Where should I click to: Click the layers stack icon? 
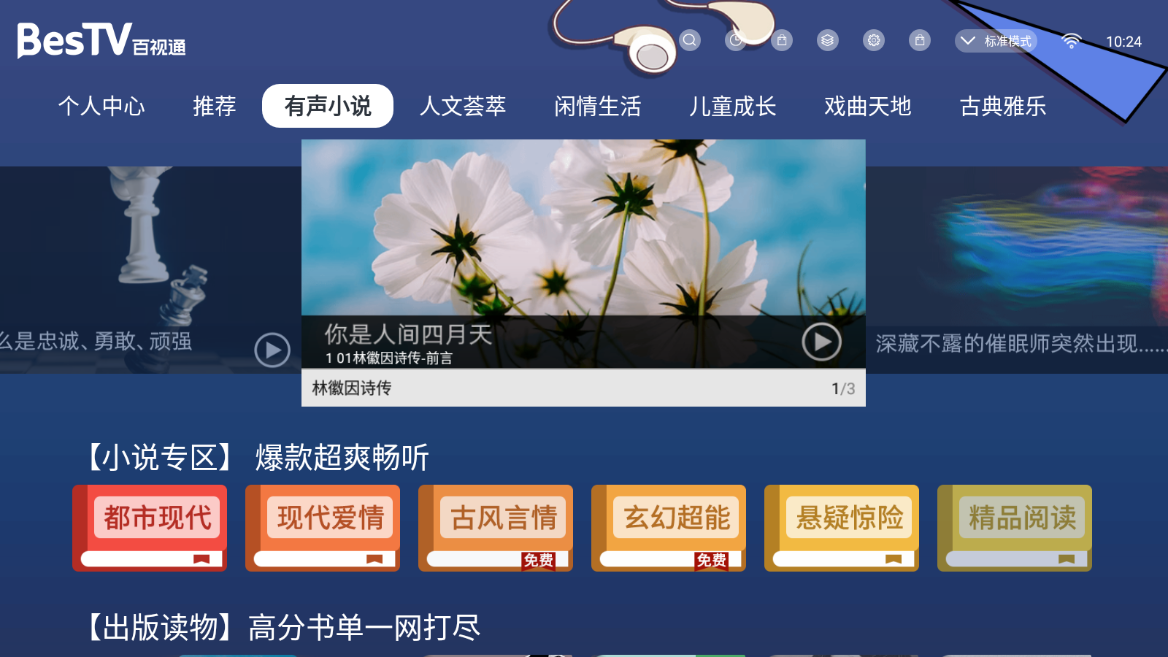tap(827, 40)
